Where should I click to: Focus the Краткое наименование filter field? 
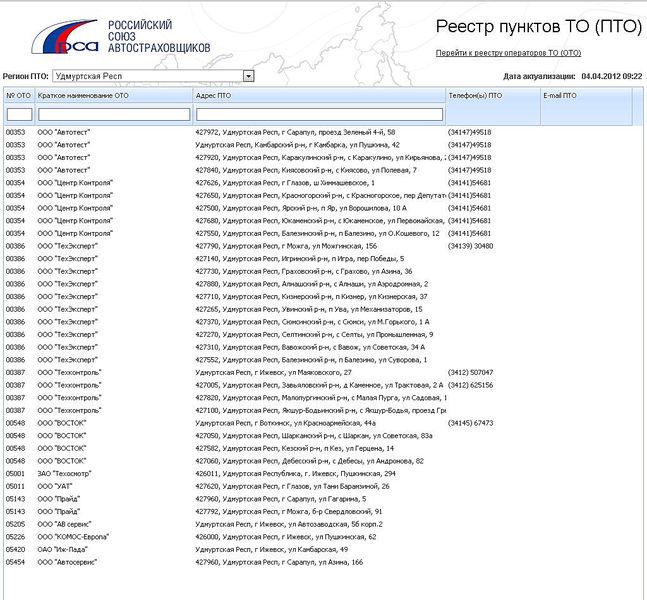click(114, 114)
